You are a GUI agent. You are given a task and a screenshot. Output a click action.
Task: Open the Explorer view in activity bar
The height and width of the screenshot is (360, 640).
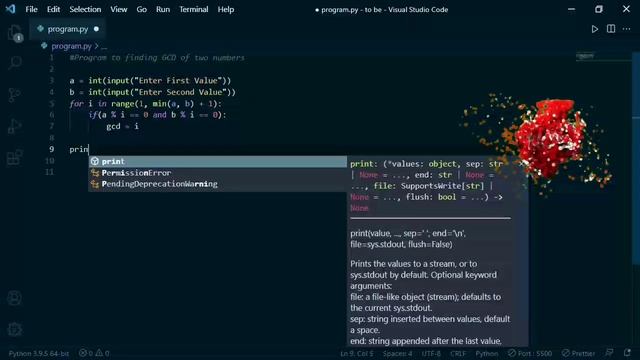[x=15, y=33]
